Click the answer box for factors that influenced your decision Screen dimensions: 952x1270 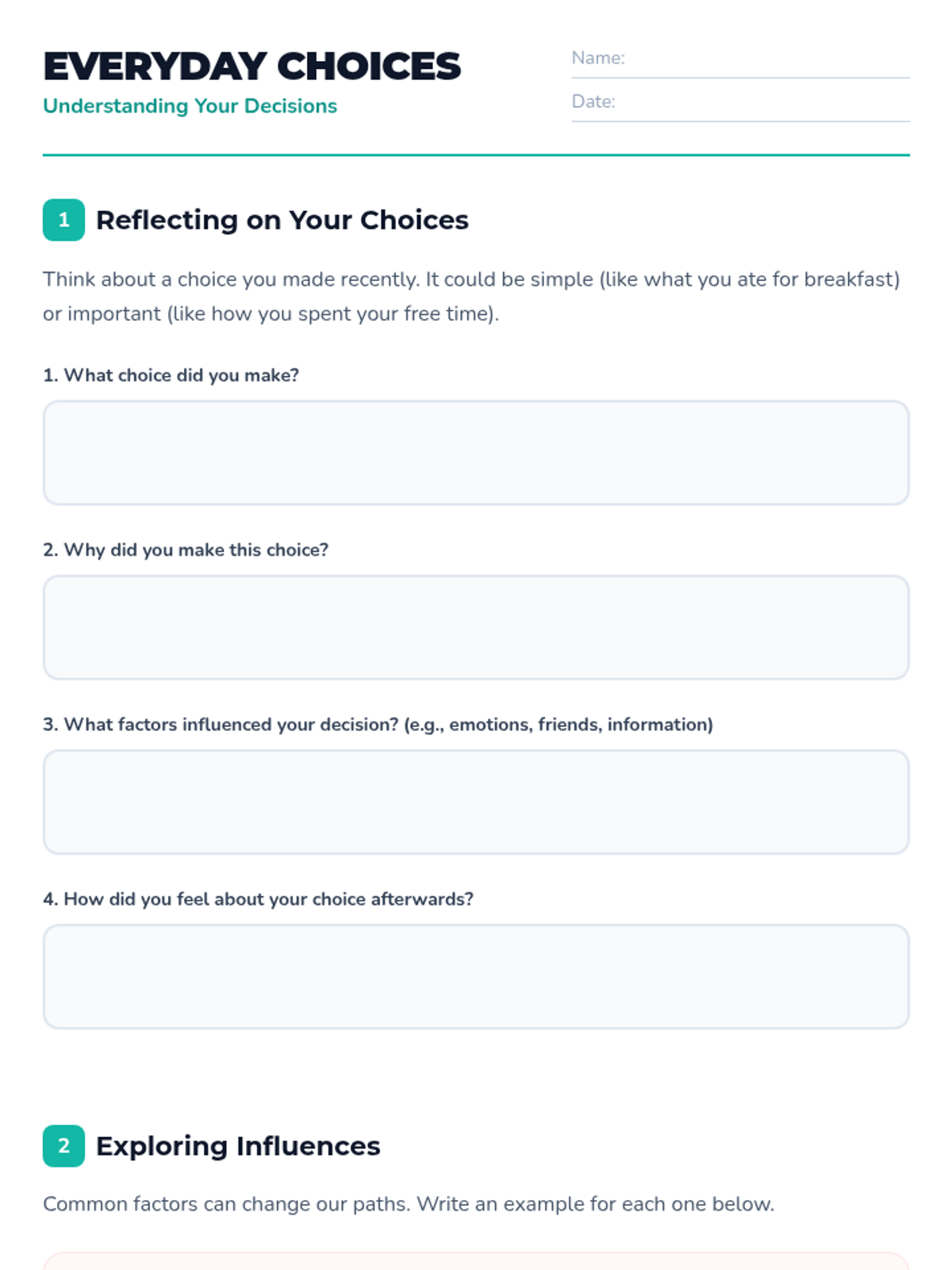476,802
